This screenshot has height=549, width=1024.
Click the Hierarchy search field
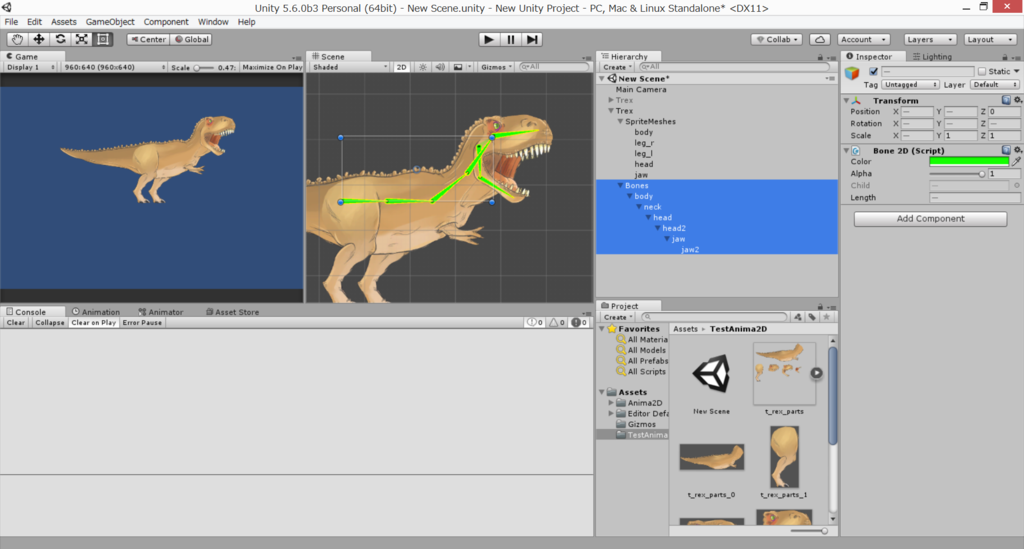coord(734,67)
